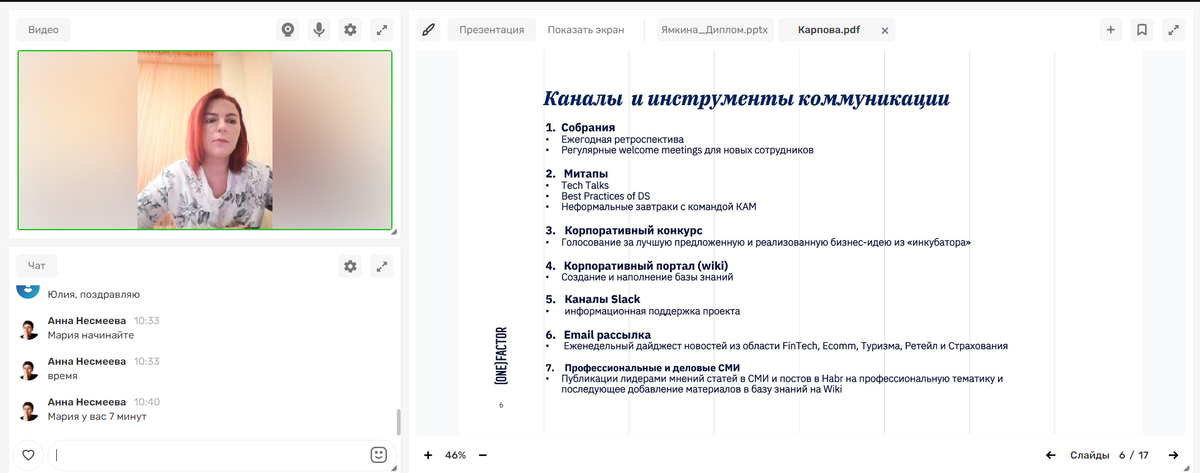Open Chat panel settings gear
Screen dimensions: 1200x473
[350, 266]
